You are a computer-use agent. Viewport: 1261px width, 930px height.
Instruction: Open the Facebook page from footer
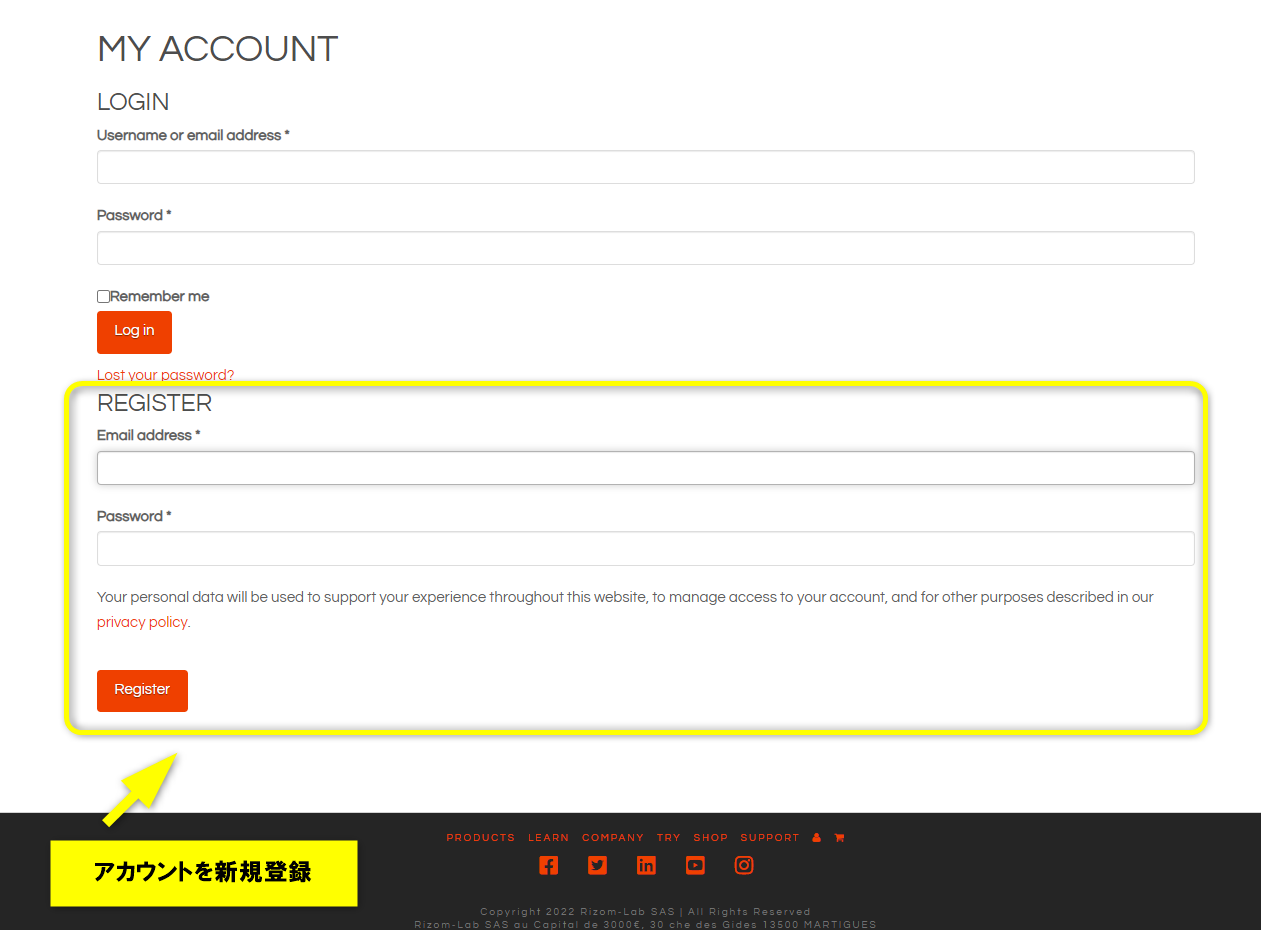(x=548, y=866)
